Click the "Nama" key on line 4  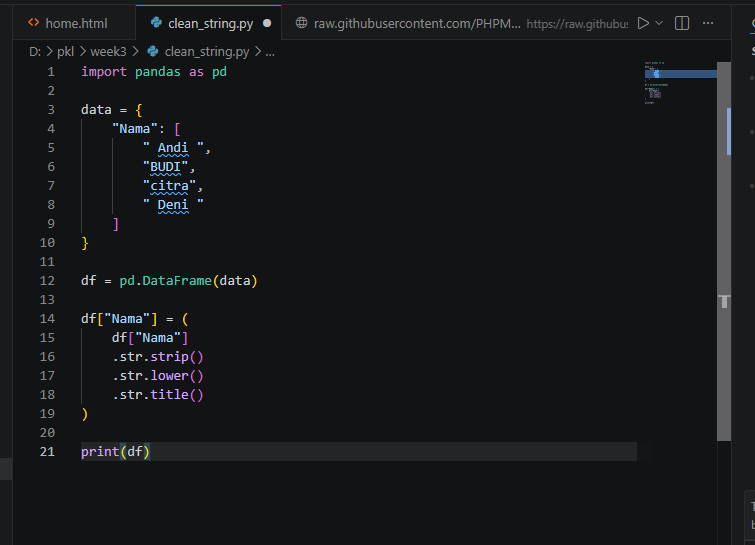[x=135, y=129]
